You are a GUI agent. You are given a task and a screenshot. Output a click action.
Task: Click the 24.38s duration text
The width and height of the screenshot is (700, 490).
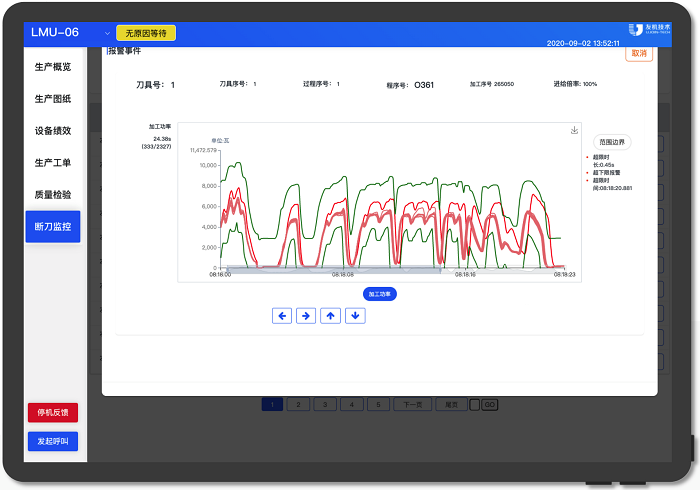162,139
